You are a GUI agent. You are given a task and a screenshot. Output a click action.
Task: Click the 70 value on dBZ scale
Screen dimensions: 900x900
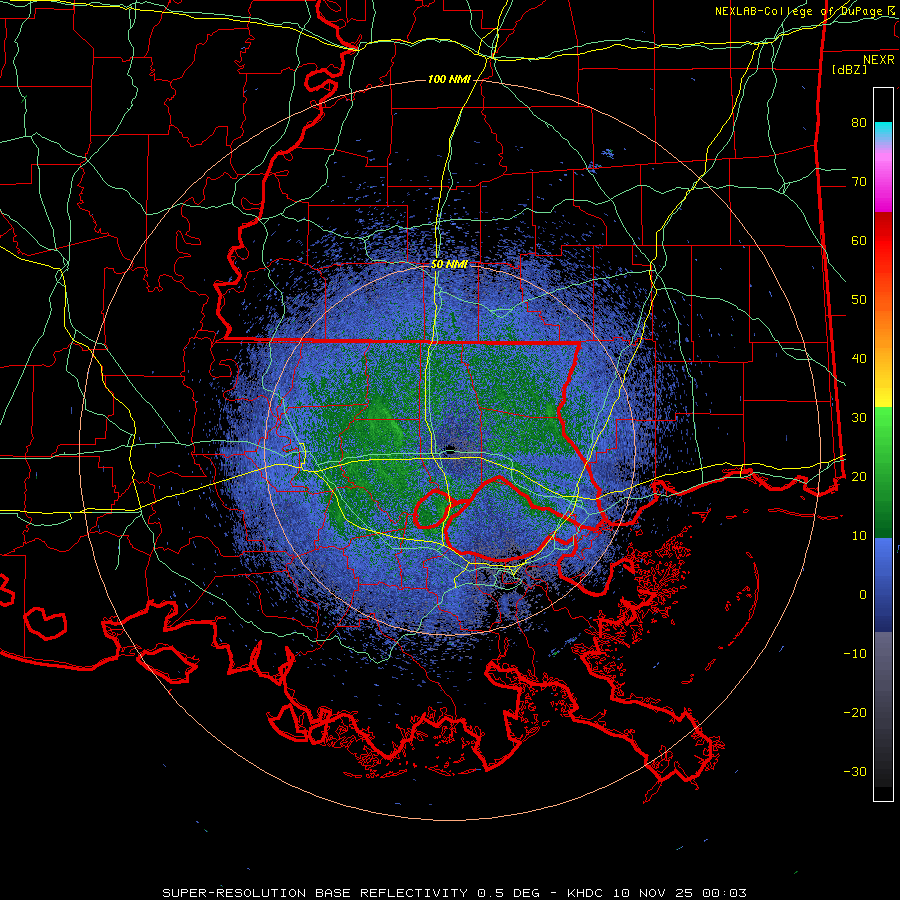pos(859,181)
